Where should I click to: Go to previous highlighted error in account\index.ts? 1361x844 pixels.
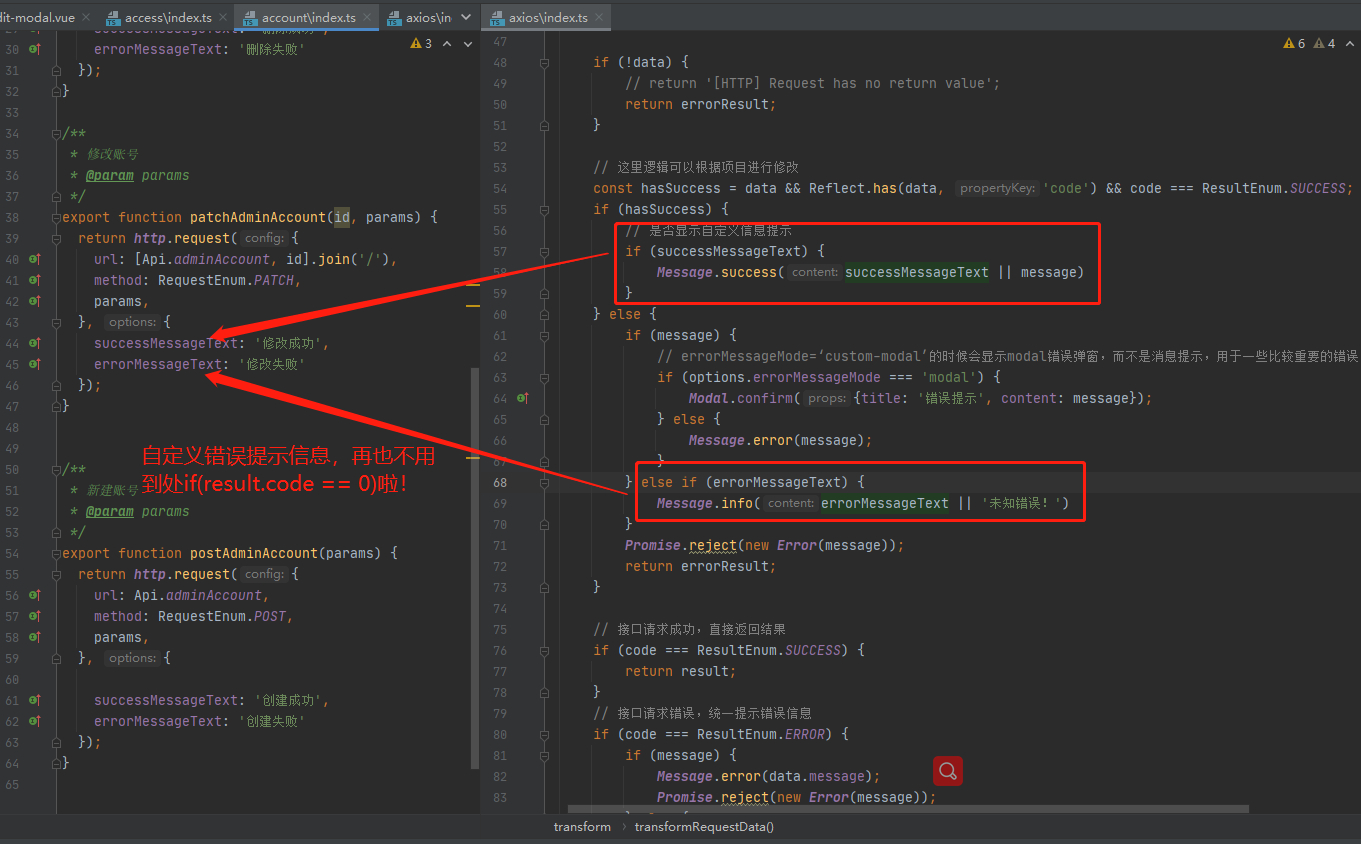tap(446, 44)
